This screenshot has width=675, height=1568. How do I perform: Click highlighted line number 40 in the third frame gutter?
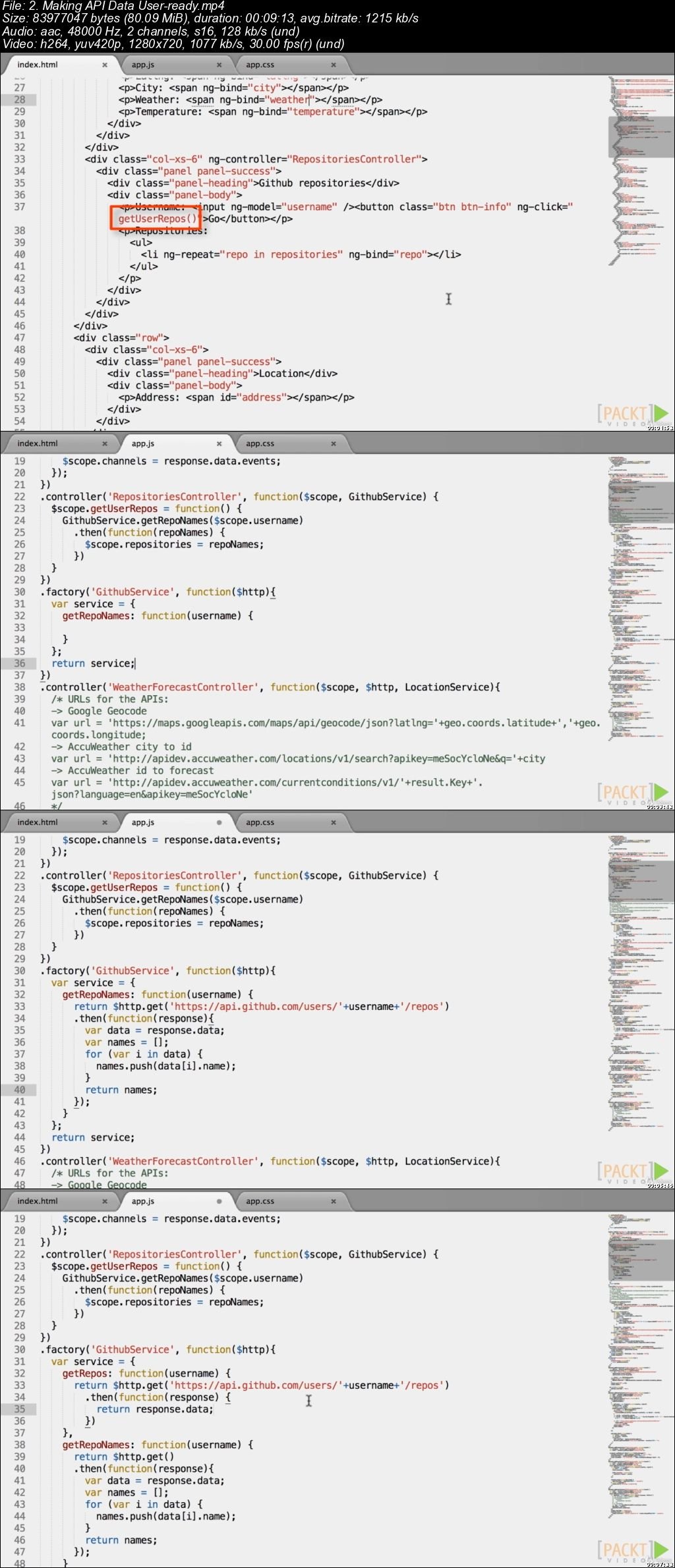(x=20, y=1090)
